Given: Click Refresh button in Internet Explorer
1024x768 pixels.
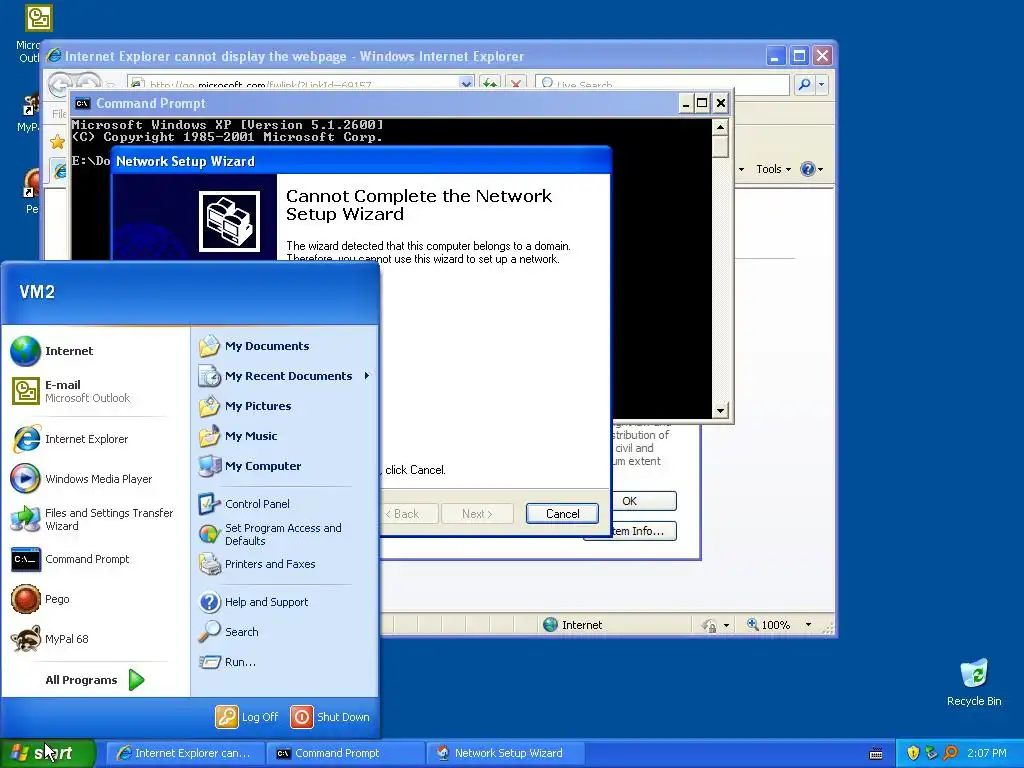Looking at the screenshot, I should click(x=490, y=84).
